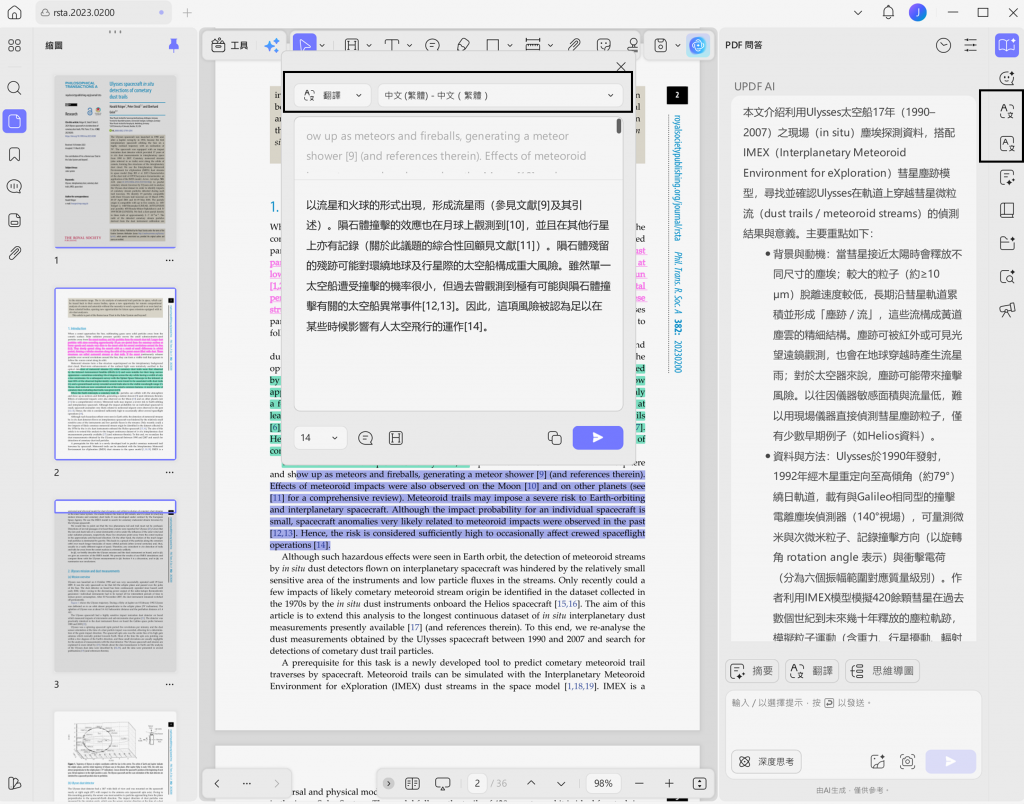Open the save options dropdown arrow
Screen dimensions: 1024x804
[678, 45]
